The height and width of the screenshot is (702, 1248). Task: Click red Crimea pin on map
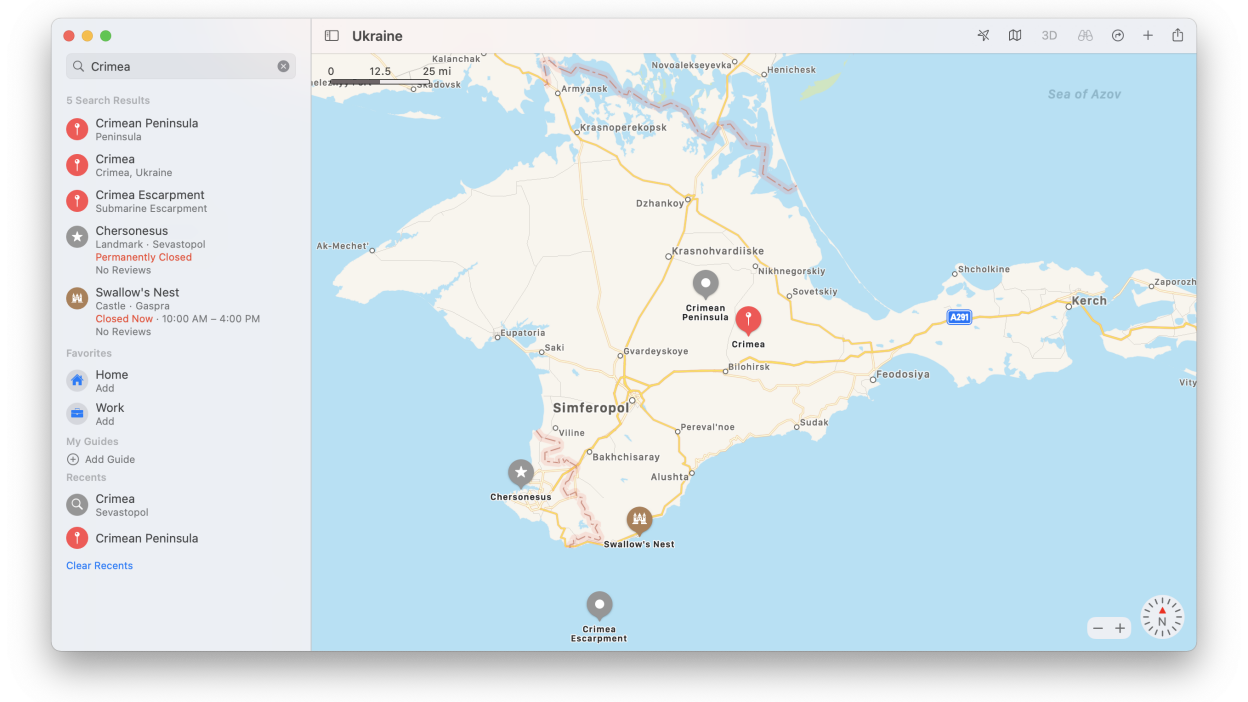point(748,320)
